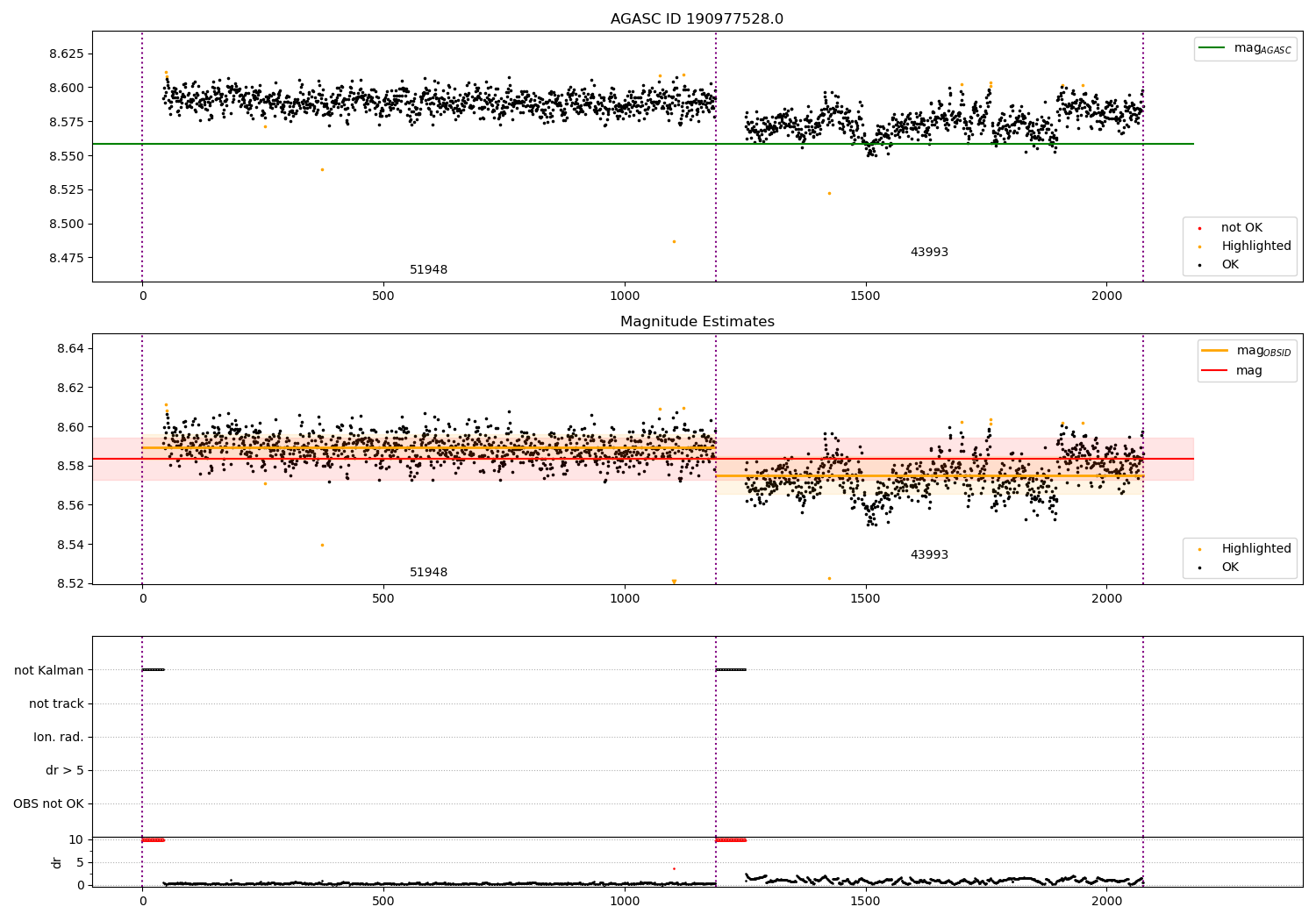Click y-tick '8.56' in the middle plot
1316x921 pixels.
point(70,506)
